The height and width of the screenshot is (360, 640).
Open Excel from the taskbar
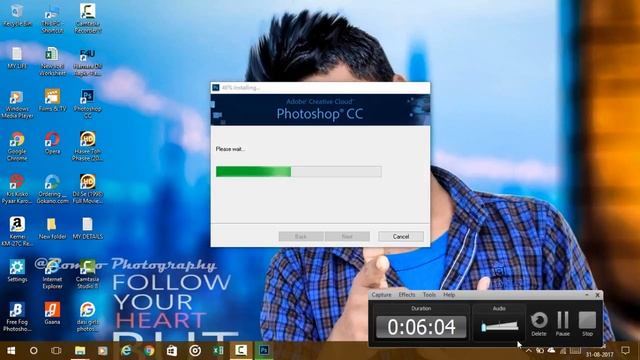[x=218, y=351]
